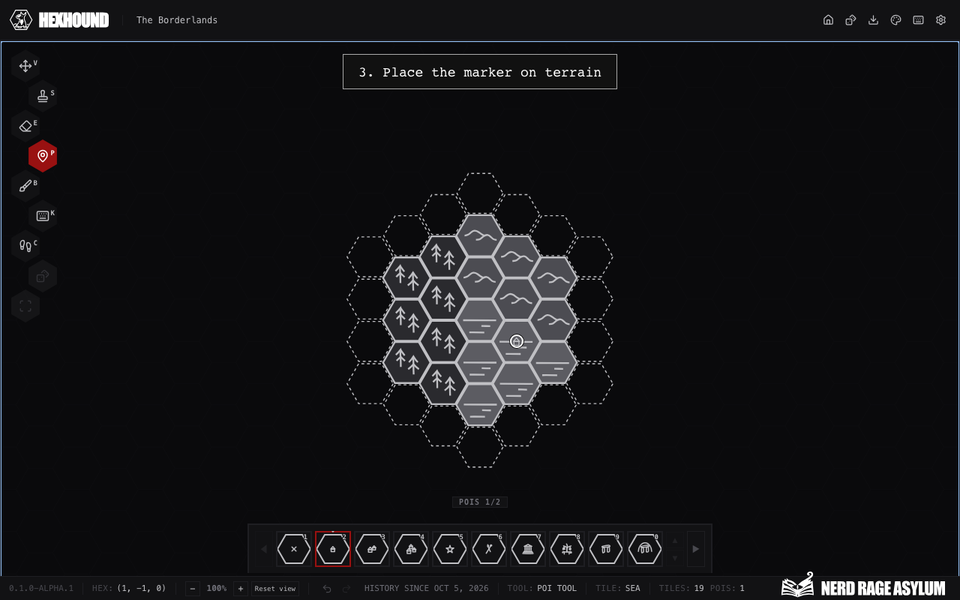Image resolution: width=960 pixels, height=600 pixels.
Task: Select POI slot 6 crossed swords marker
Action: click(x=489, y=549)
